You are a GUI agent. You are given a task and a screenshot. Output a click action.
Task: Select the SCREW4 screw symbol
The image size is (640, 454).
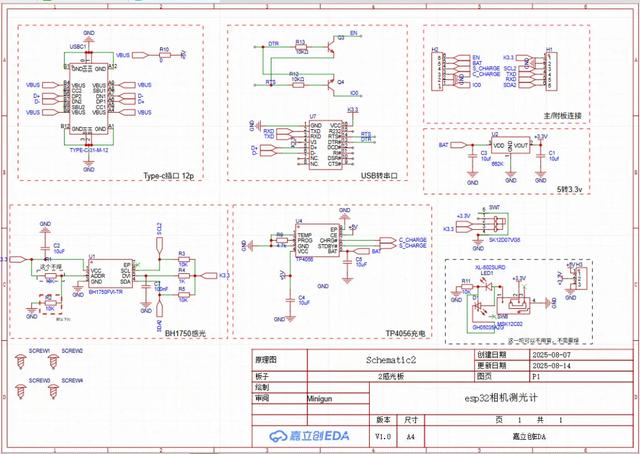click(x=53, y=392)
